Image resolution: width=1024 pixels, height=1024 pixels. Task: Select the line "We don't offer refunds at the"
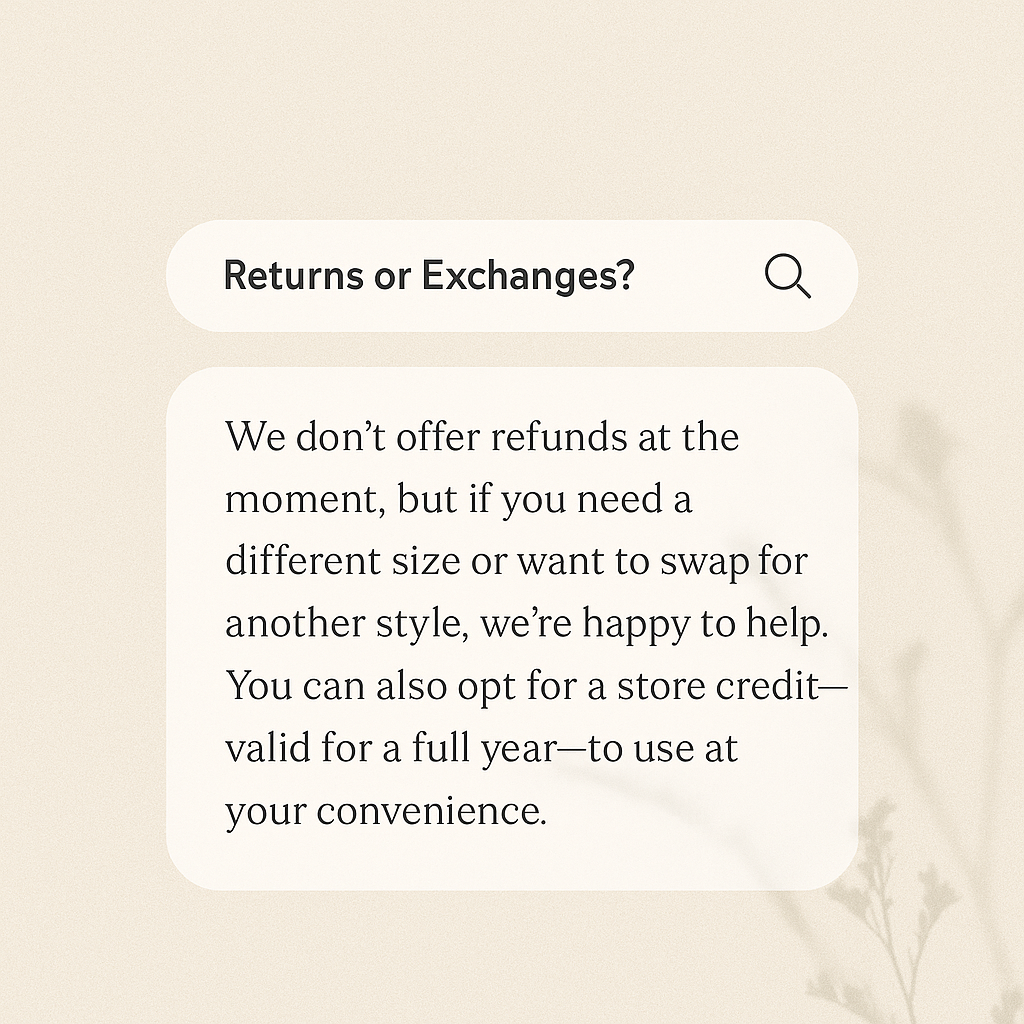[482, 436]
